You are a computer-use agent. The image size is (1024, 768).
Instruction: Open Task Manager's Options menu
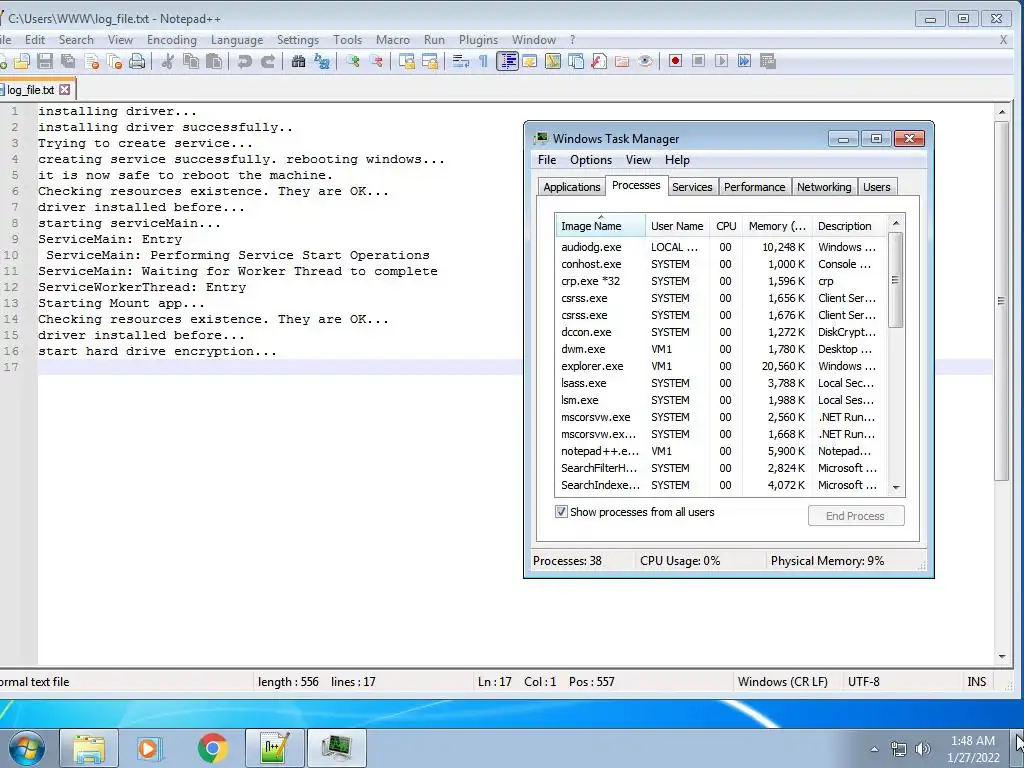(x=591, y=160)
